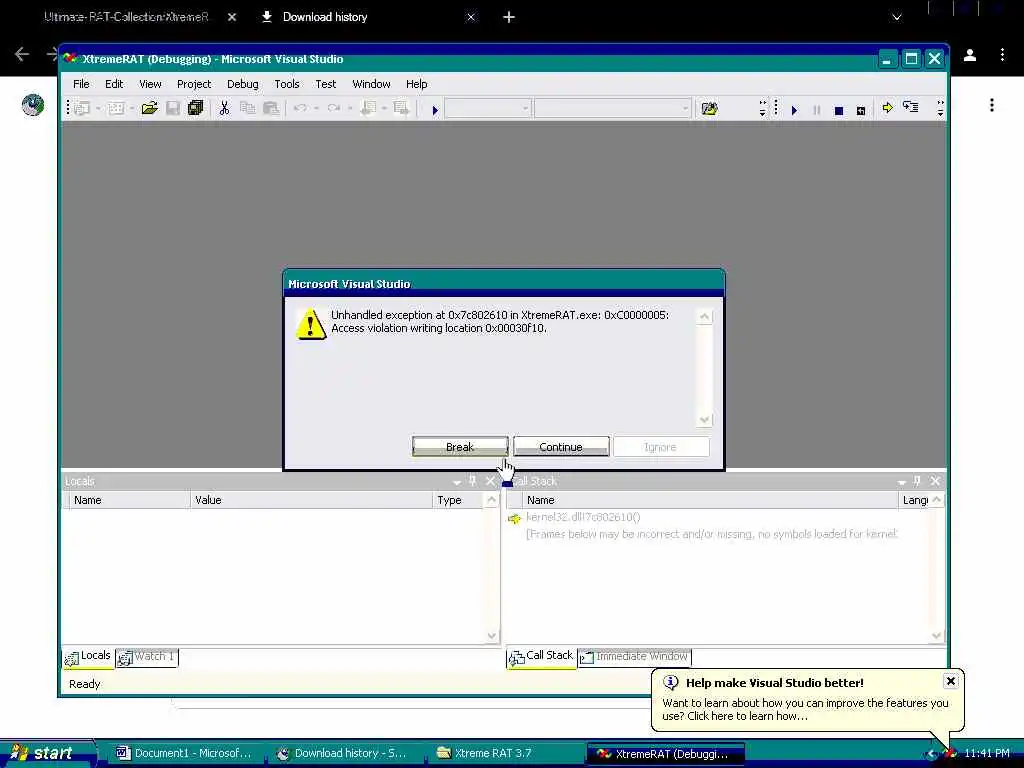Click the Restart debugging icon
1024x768 pixels.
pyautogui.click(x=861, y=110)
